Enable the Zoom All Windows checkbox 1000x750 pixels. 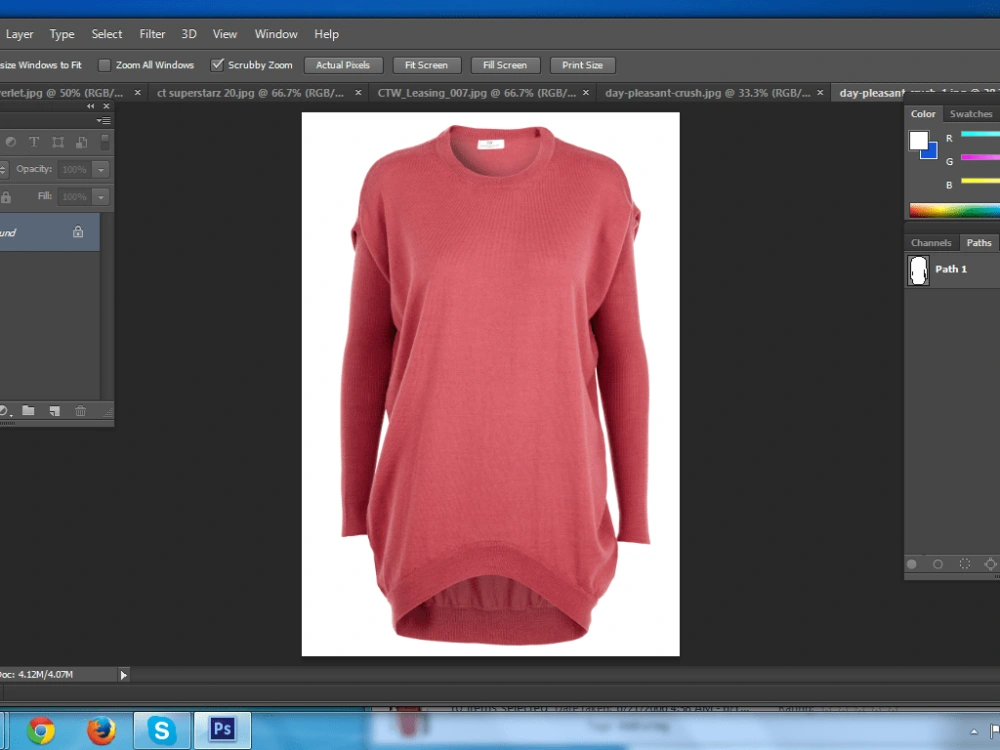tap(105, 65)
